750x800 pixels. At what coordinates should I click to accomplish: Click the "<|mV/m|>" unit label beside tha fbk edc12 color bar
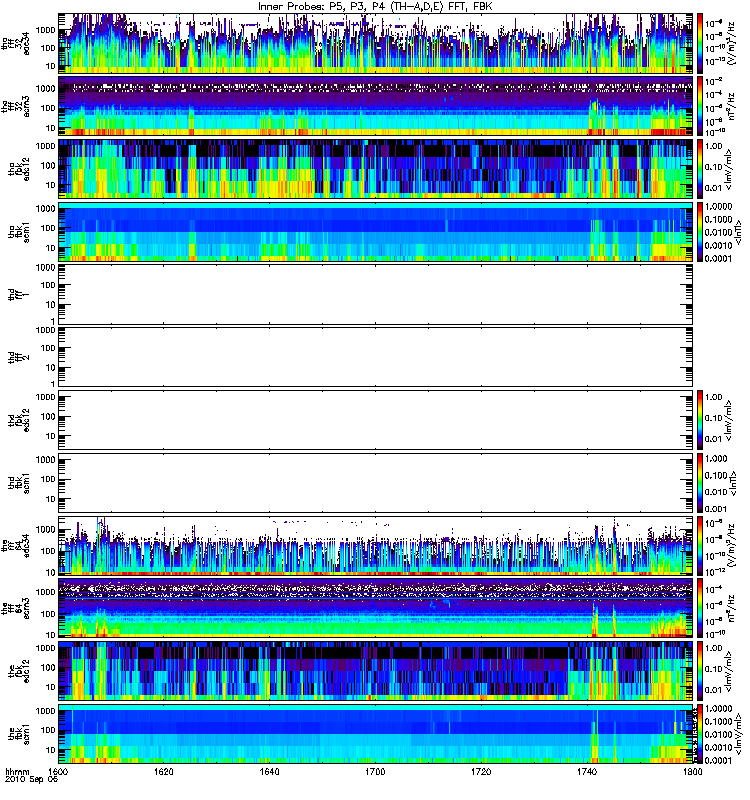730,170
